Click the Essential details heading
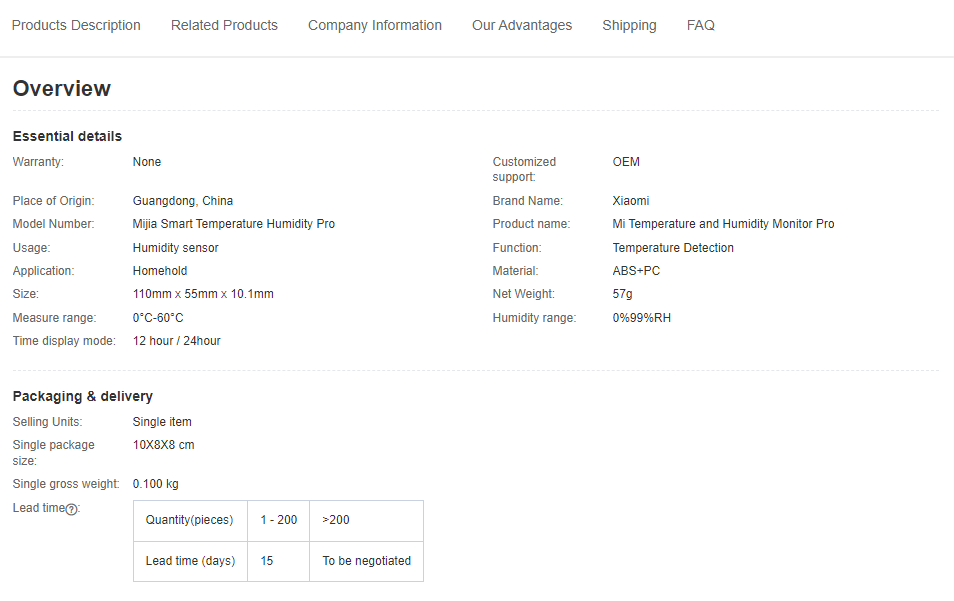 pos(68,136)
